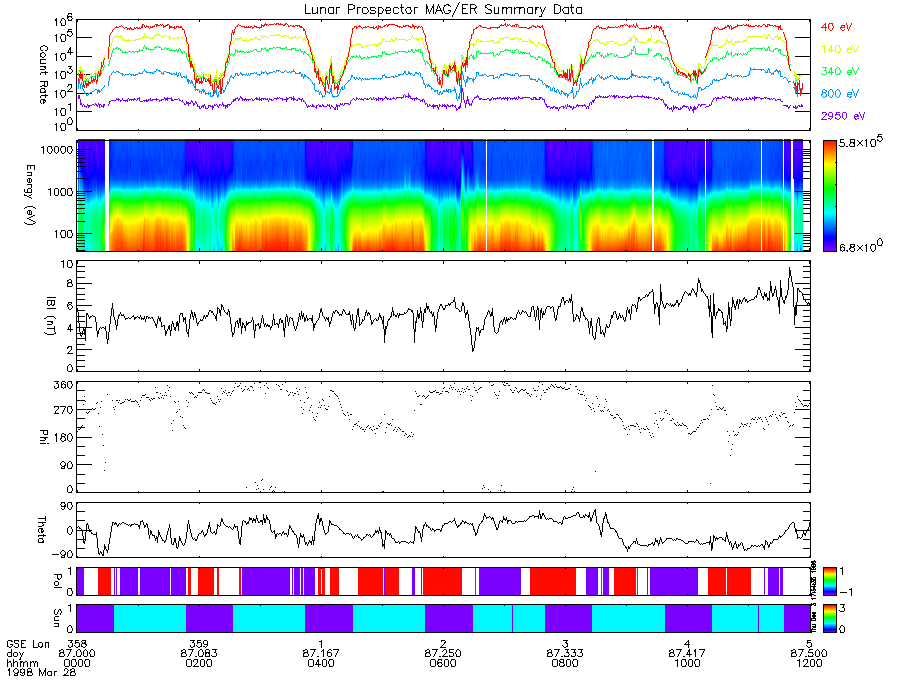The width and height of the screenshot is (900, 700).
Task: Click the doy value "87.083"
Action: [x=199, y=654]
